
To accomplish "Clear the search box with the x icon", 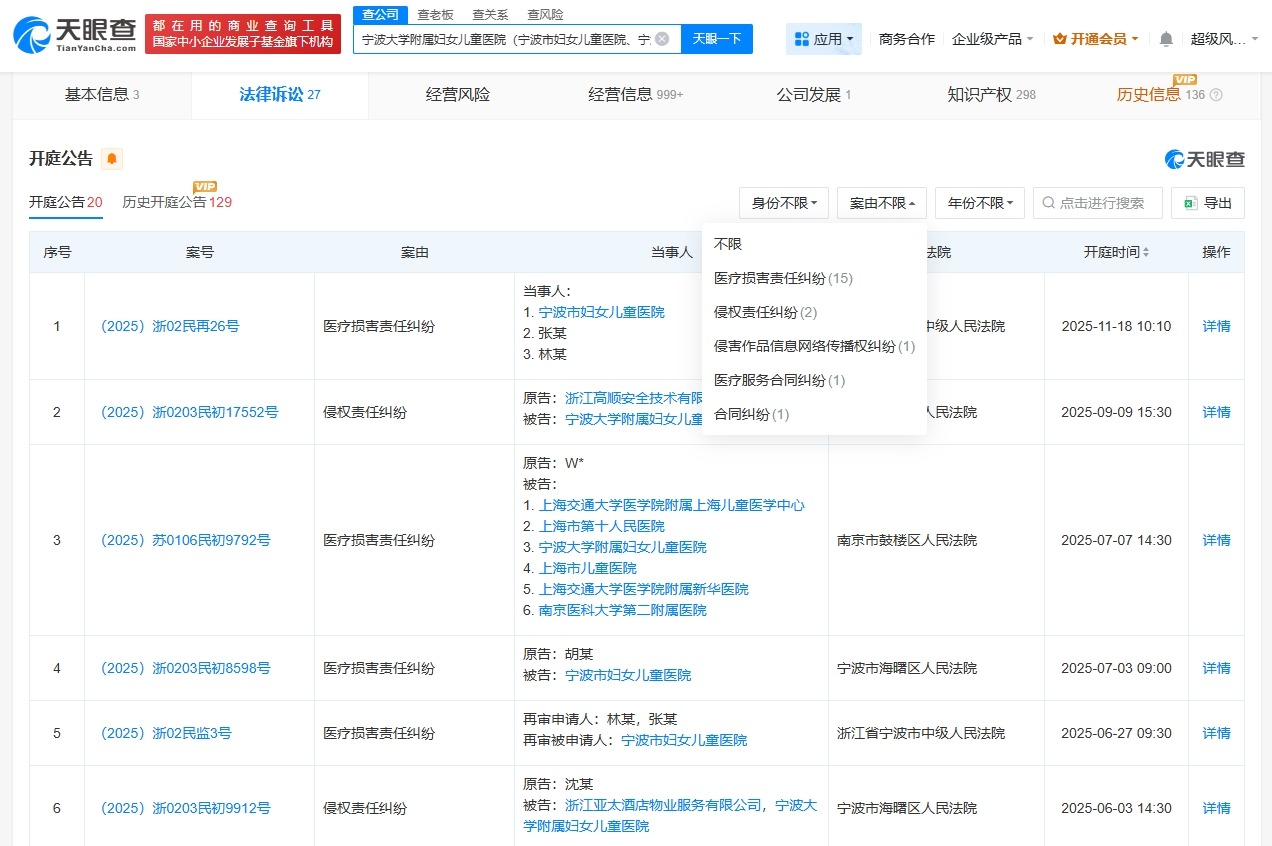I will tap(660, 38).
